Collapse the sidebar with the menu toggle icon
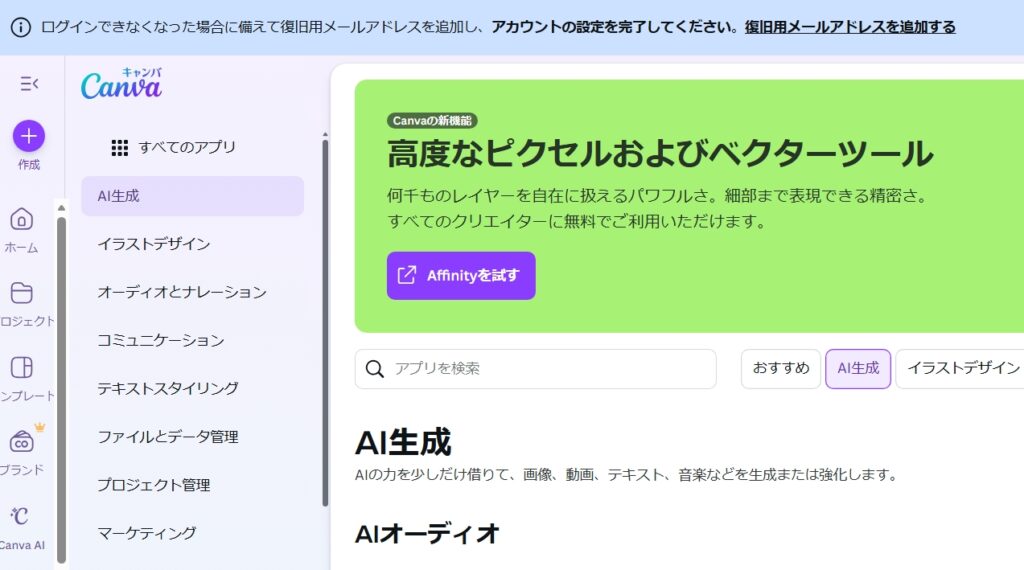 tap(29, 84)
